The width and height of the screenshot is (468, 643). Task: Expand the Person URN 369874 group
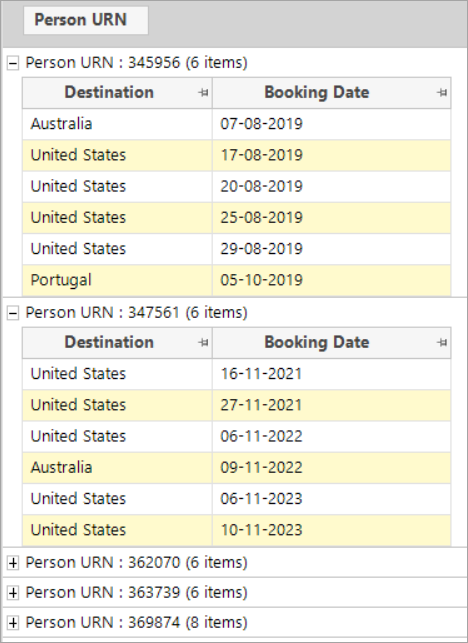pyautogui.click(x=13, y=623)
